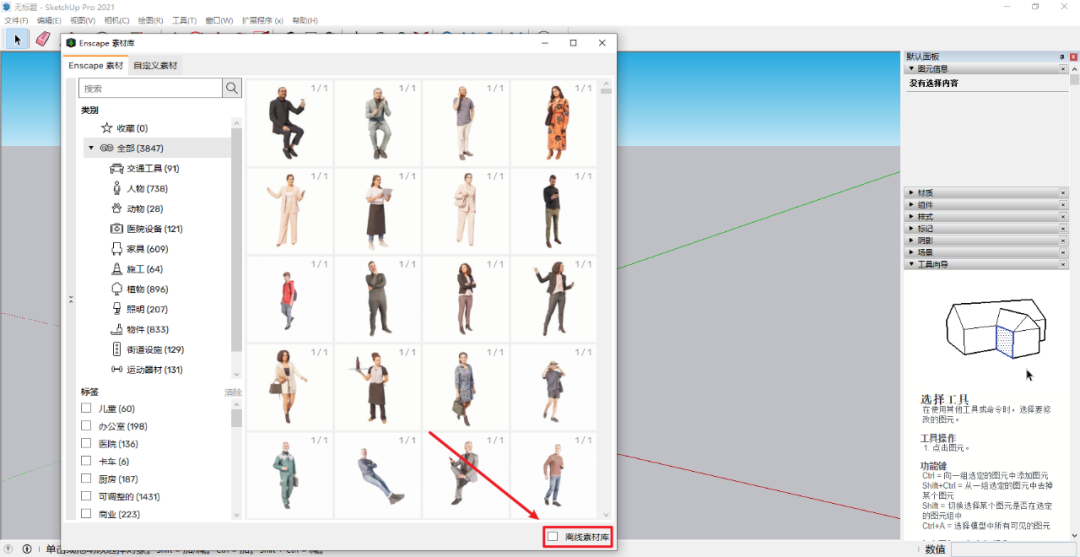The height and width of the screenshot is (557, 1080).
Task: Check the 儿童 (60) tag filter
Action: coord(86,409)
